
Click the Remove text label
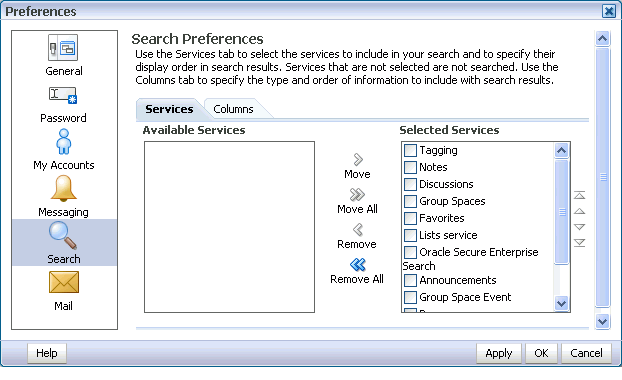(357, 244)
